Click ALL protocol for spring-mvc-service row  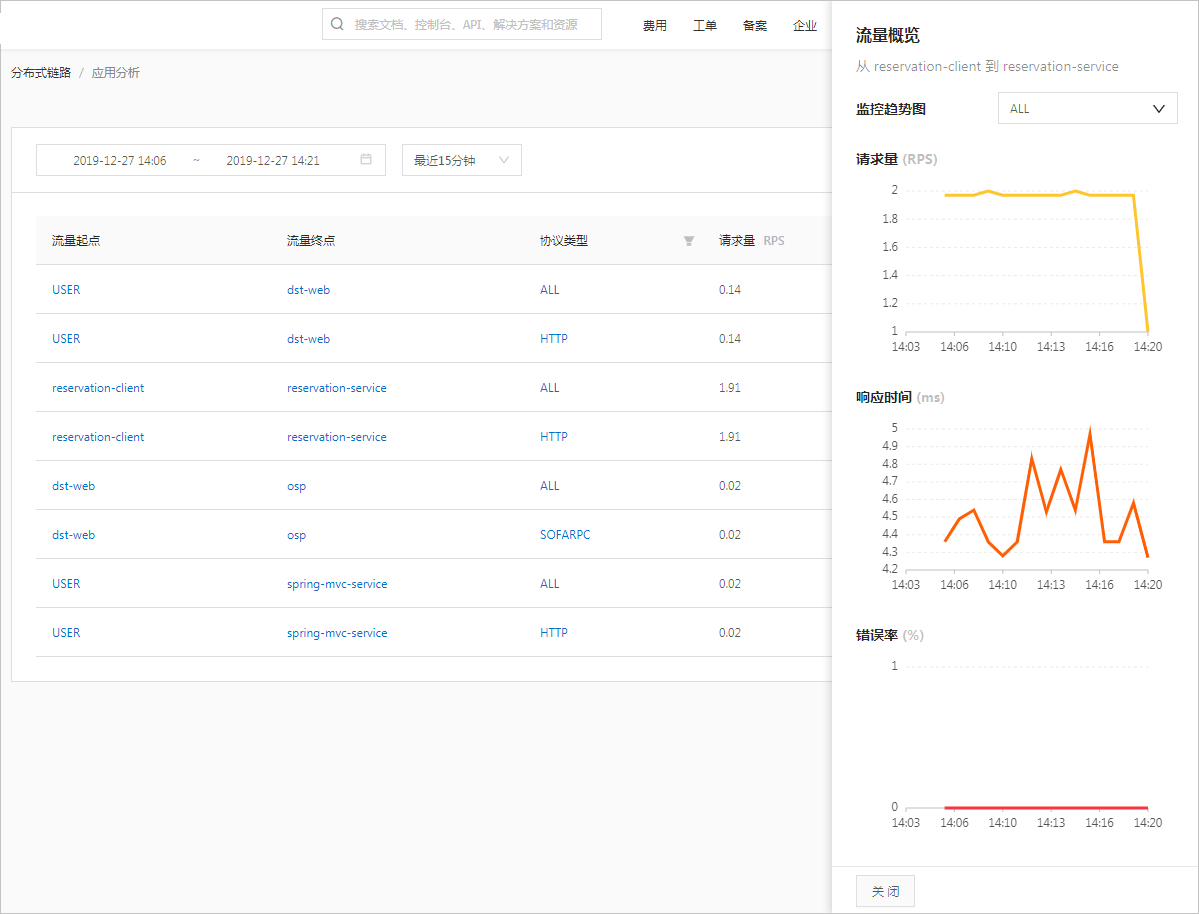549,584
